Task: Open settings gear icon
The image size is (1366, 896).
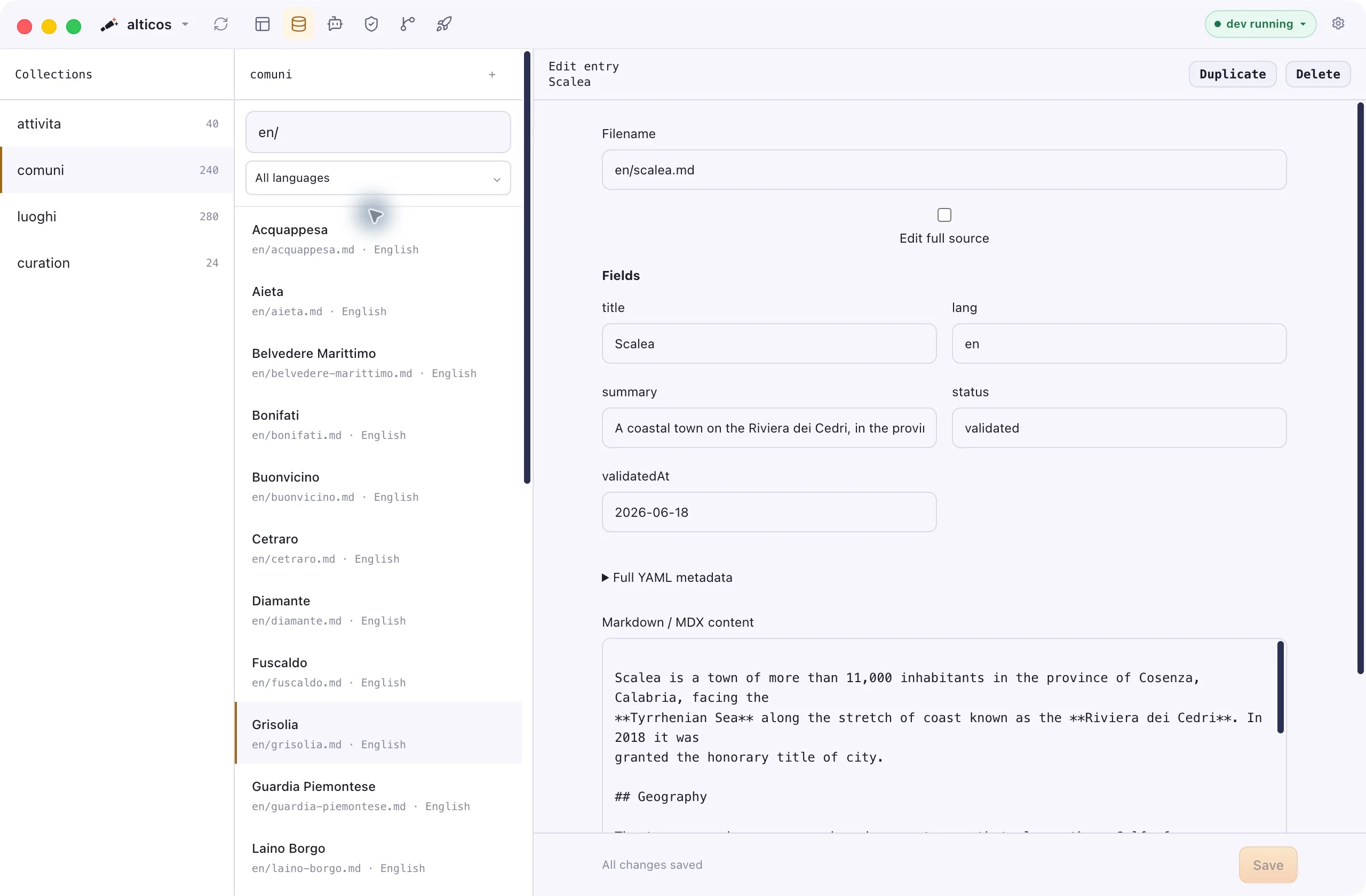Action: (x=1338, y=23)
